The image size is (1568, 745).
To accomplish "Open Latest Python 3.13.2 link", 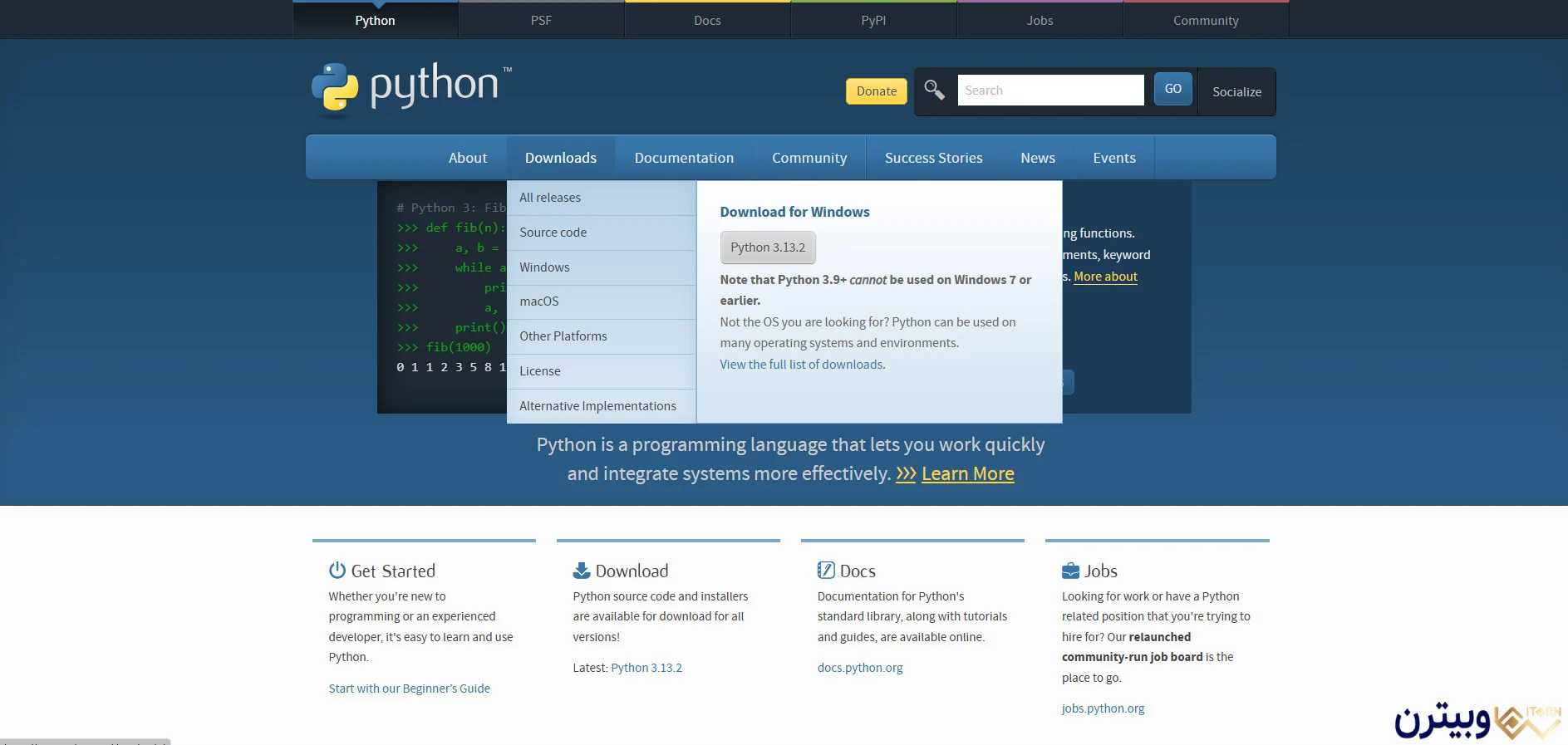I will point(646,668).
